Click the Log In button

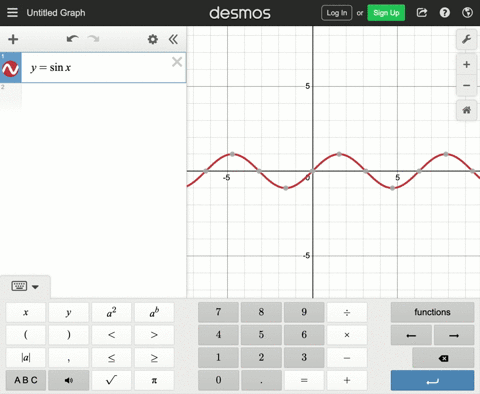[337, 13]
